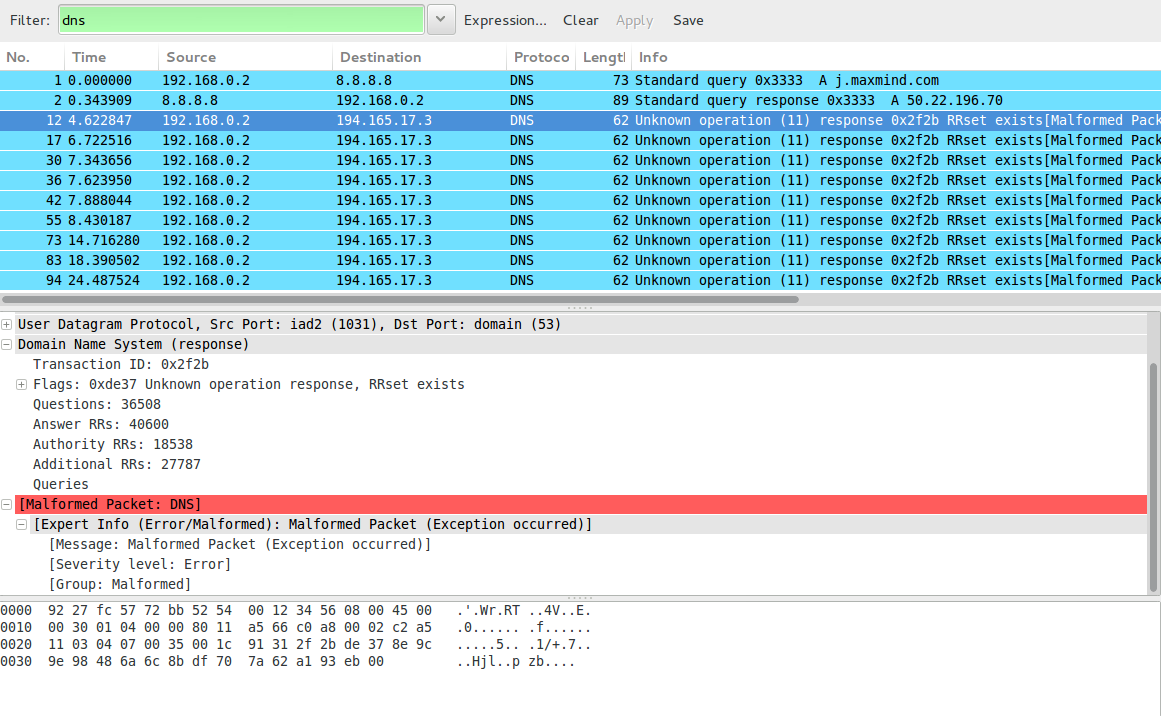This screenshot has width=1161, height=716.
Task: Click inside the dns filter input field
Action: pyautogui.click(x=240, y=19)
